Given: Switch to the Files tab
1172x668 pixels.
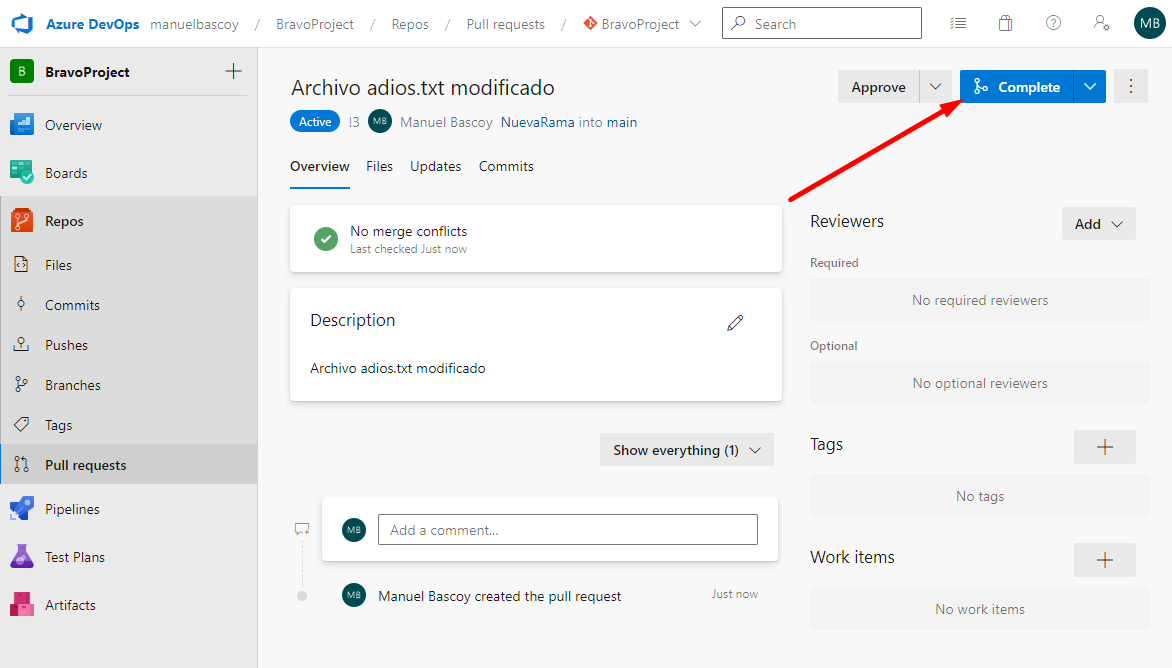Looking at the screenshot, I should [379, 166].
